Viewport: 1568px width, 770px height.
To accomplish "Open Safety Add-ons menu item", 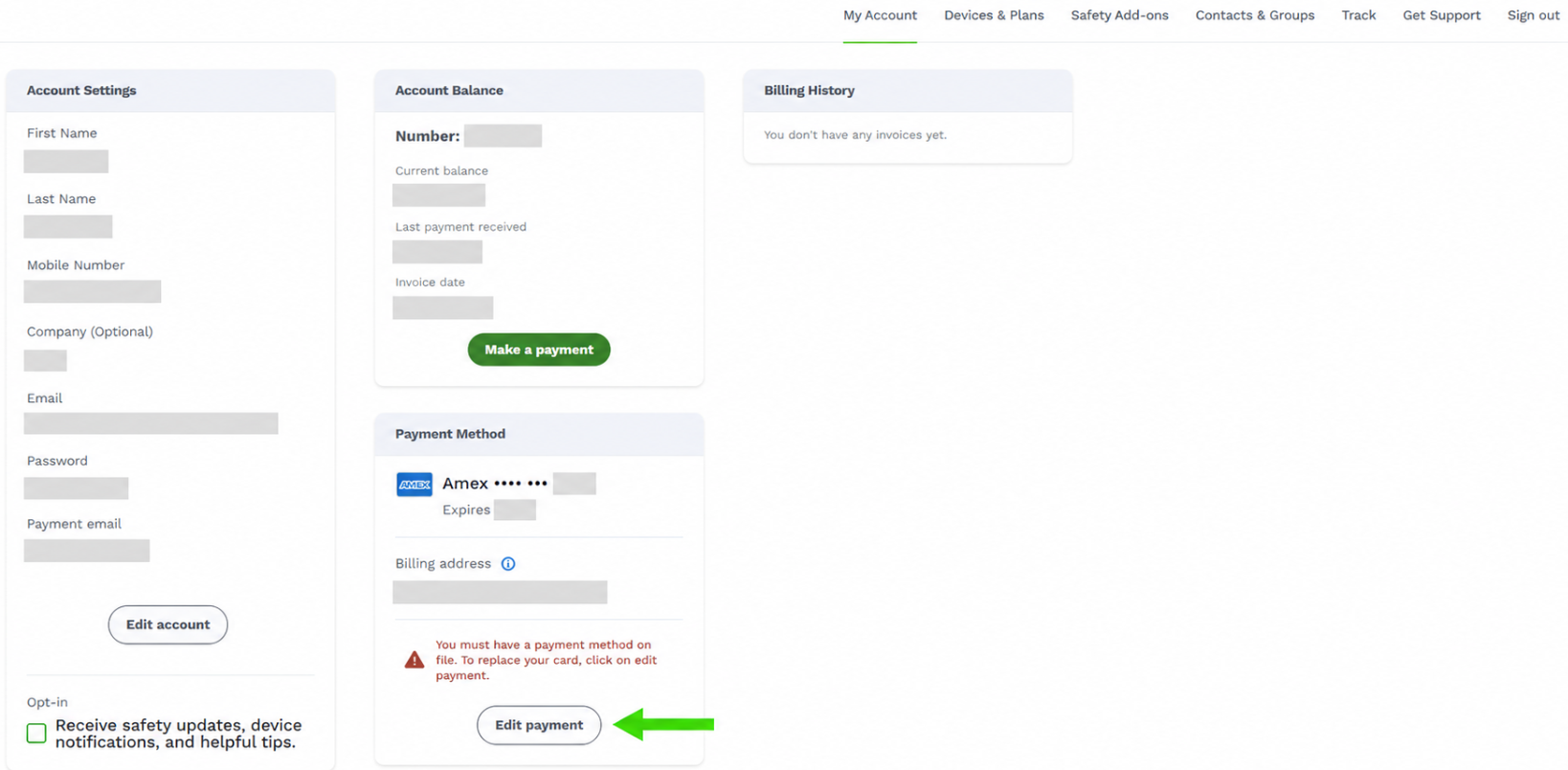I will (x=1119, y=15).
